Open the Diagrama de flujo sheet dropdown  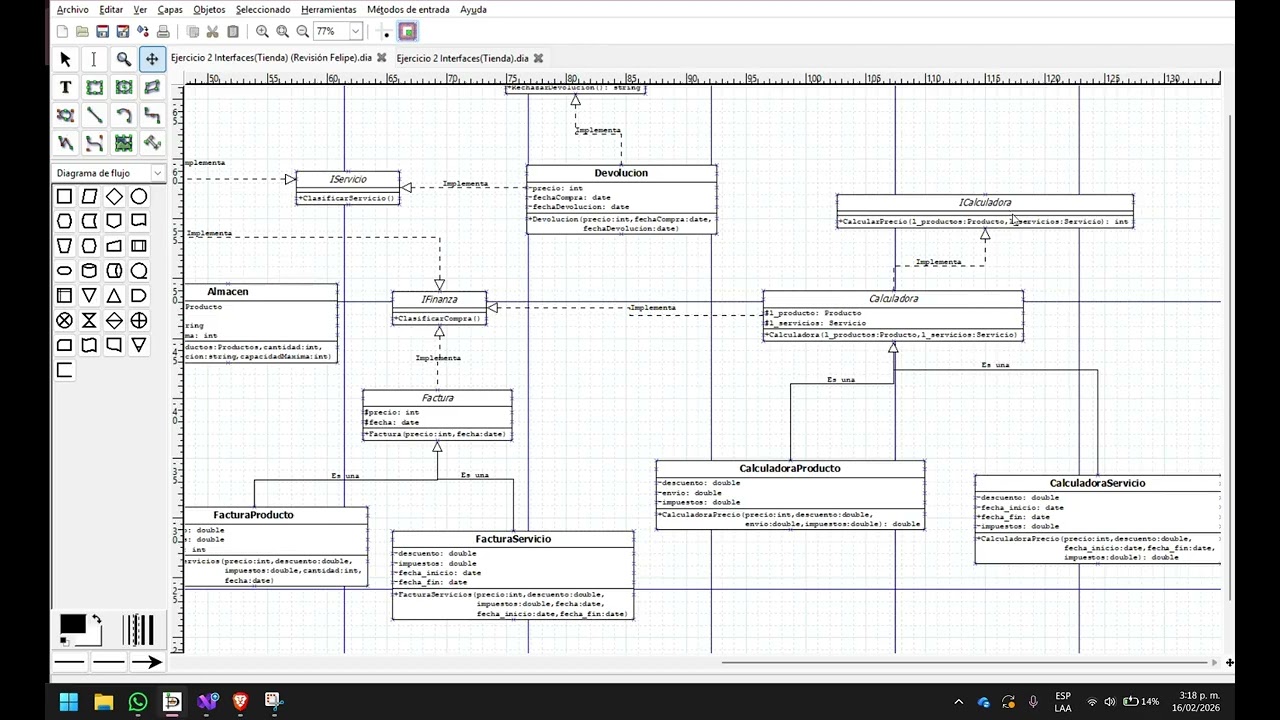click(108, 173)
